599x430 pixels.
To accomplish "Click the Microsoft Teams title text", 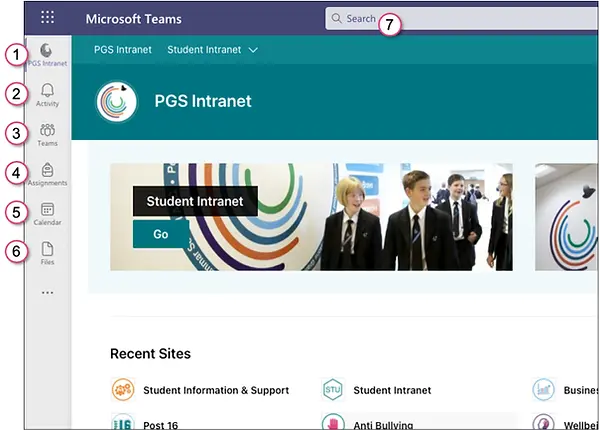I will click(134, 19).
